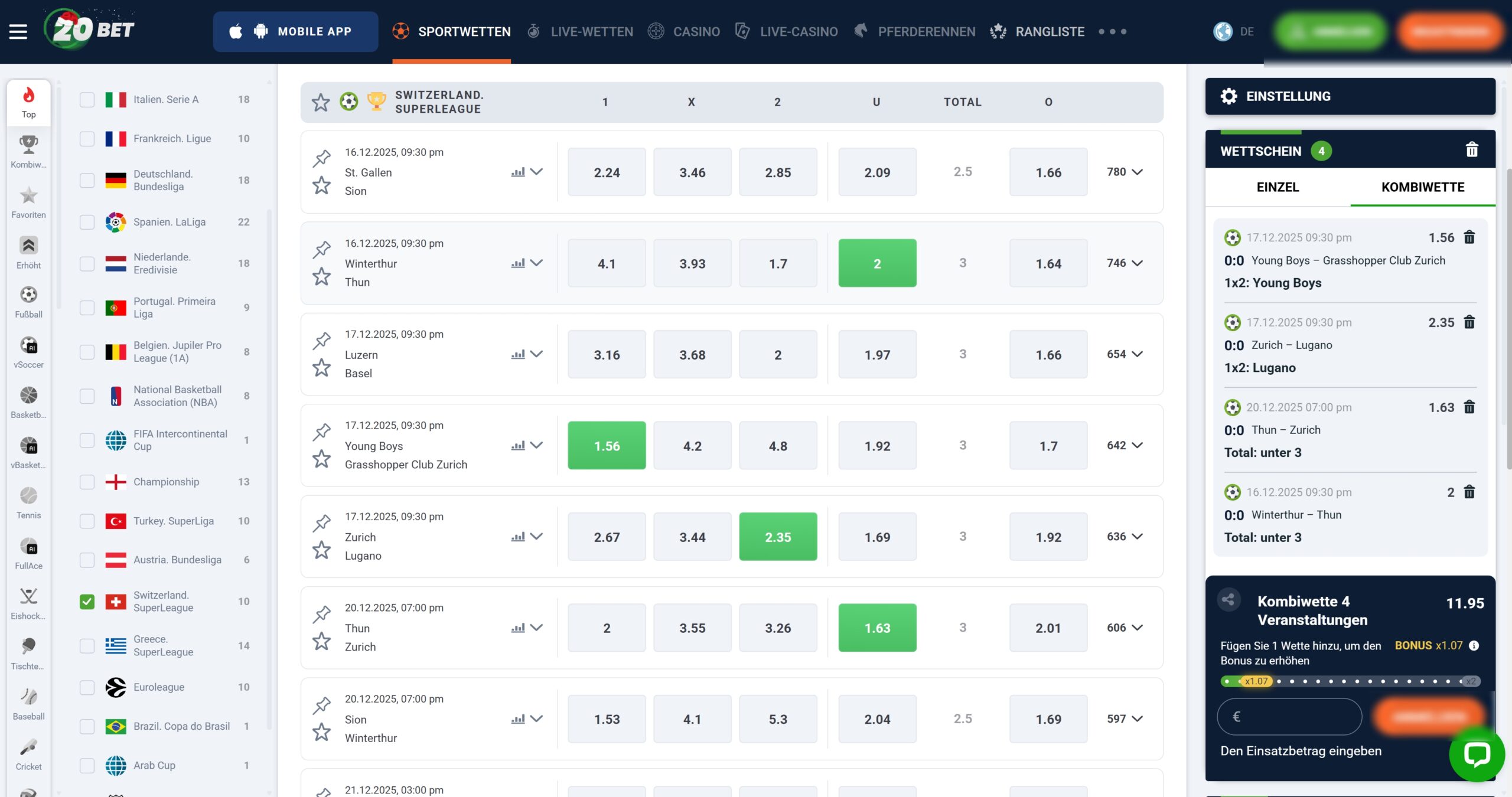This screenshot has height=797, width=1512.
Task: Open bet slip settings gear icon
Action: pos(1229,96)
